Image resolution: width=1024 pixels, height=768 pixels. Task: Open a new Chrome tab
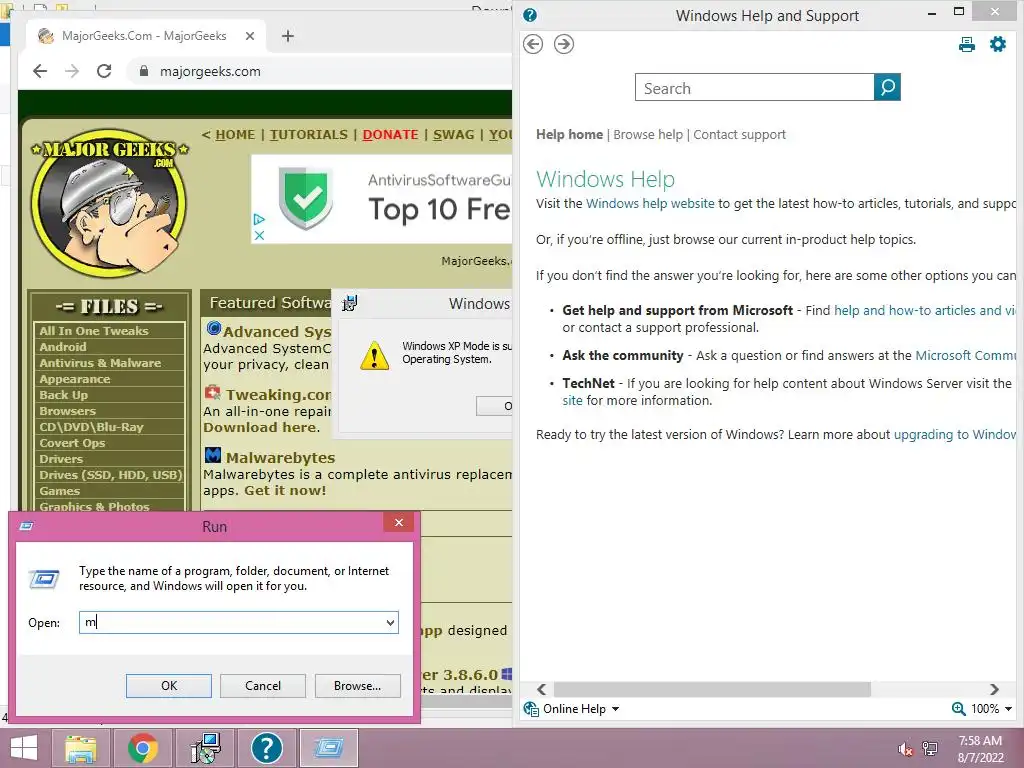[x=287, y=36]
